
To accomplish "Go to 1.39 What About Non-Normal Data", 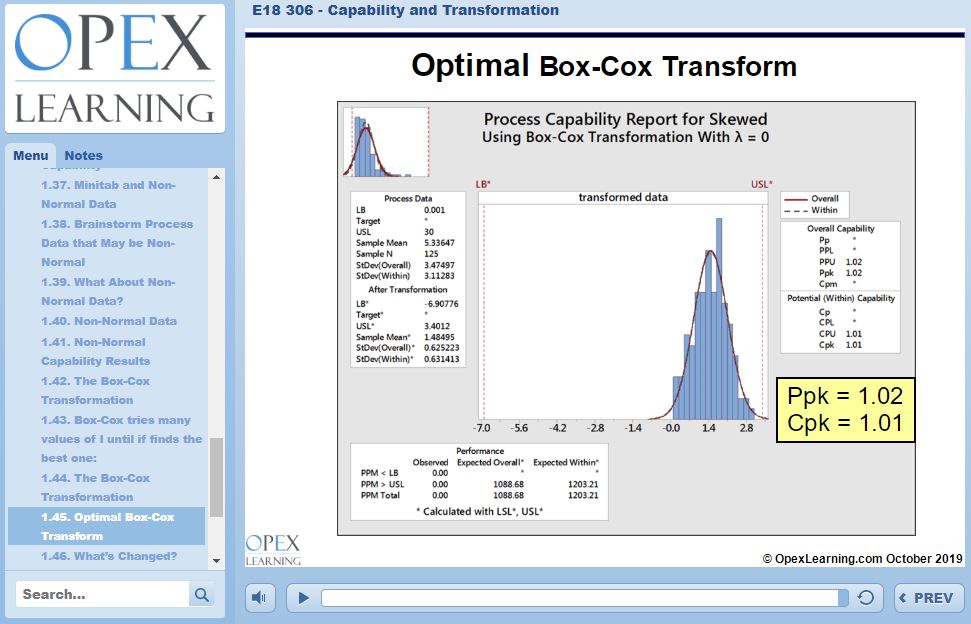I will (110, 291).
